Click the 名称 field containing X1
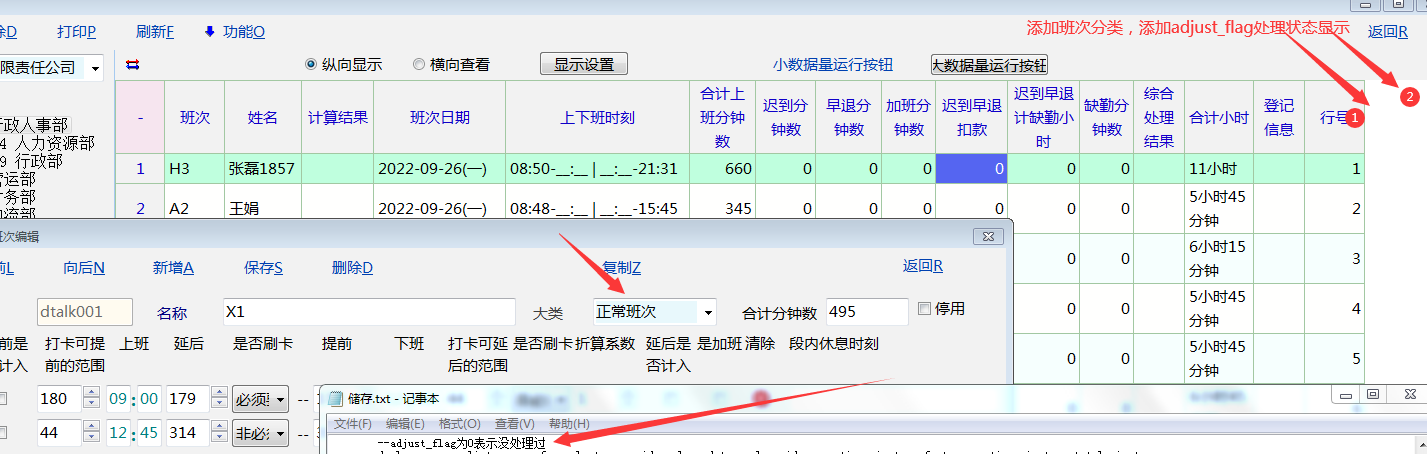 click(x=368, y=312)
